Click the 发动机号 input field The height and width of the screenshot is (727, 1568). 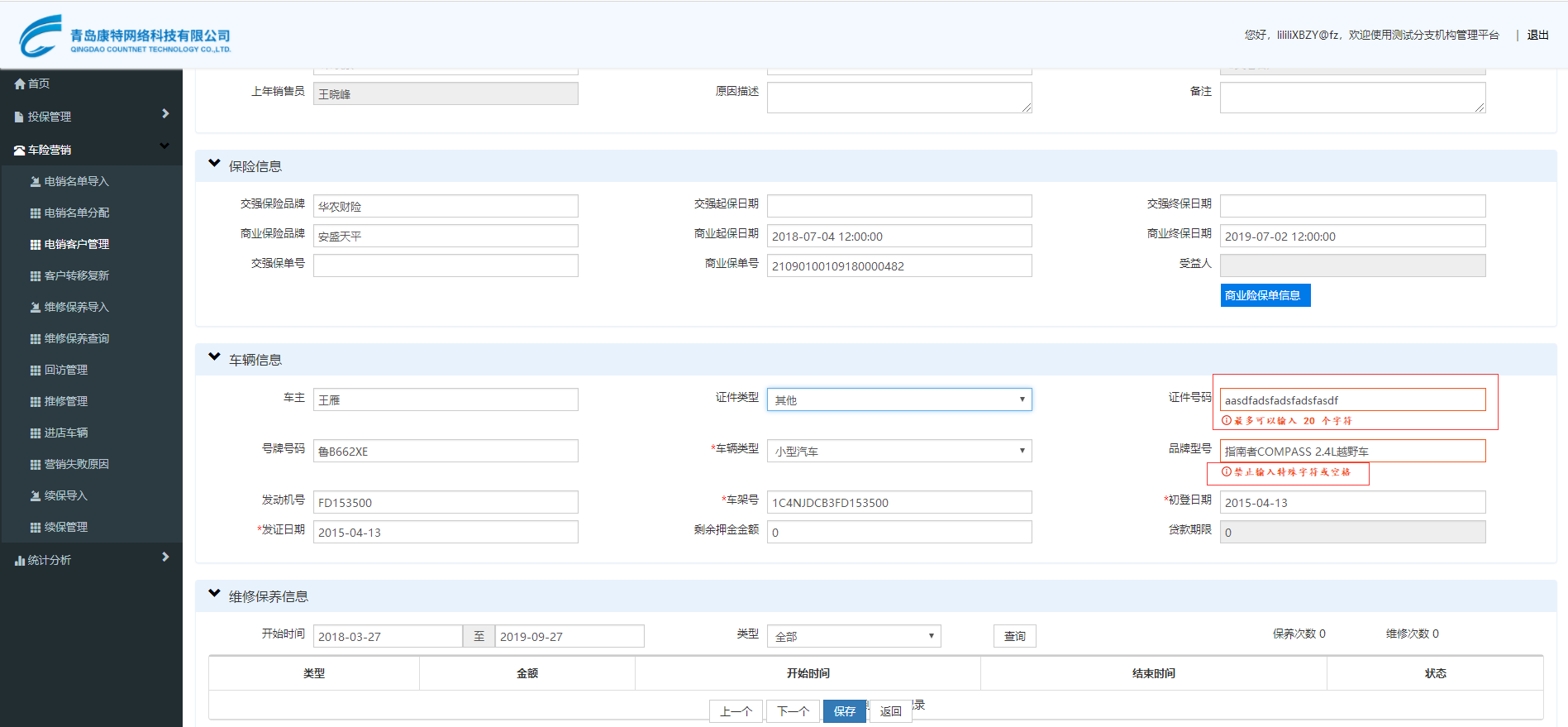[446, 502]
